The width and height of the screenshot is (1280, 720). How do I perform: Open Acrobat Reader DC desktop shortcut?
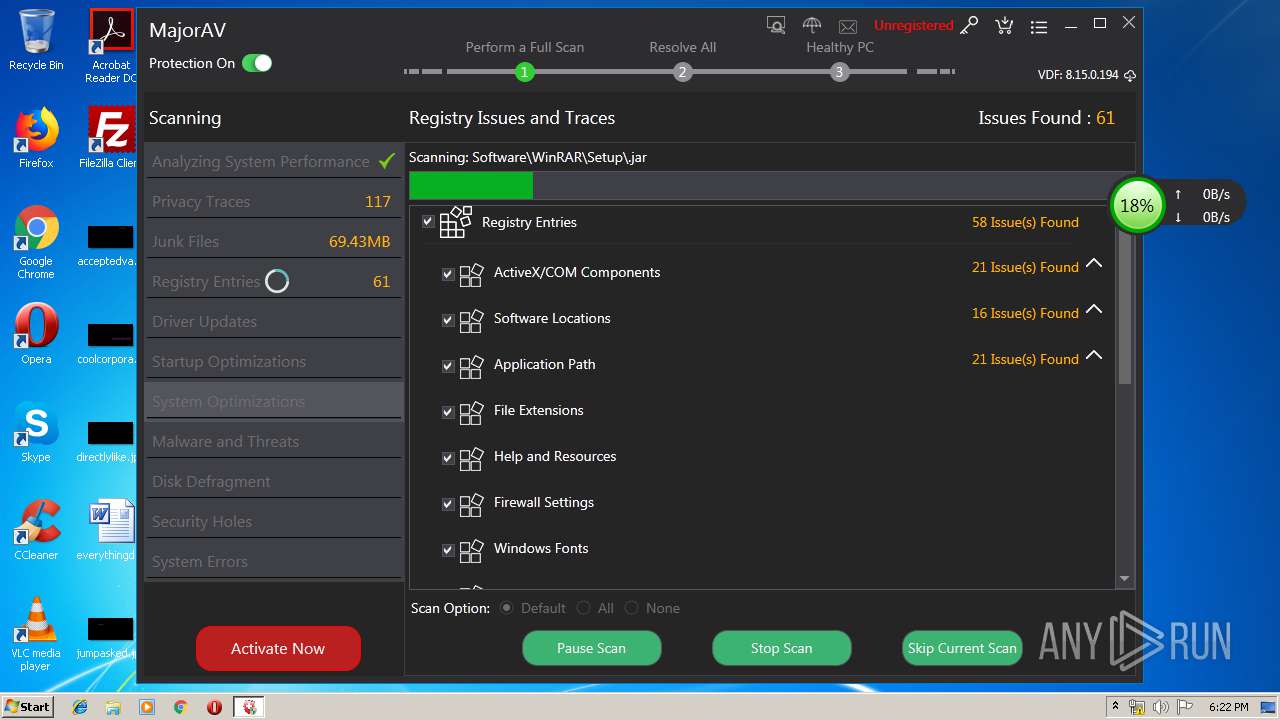[110, 46]
